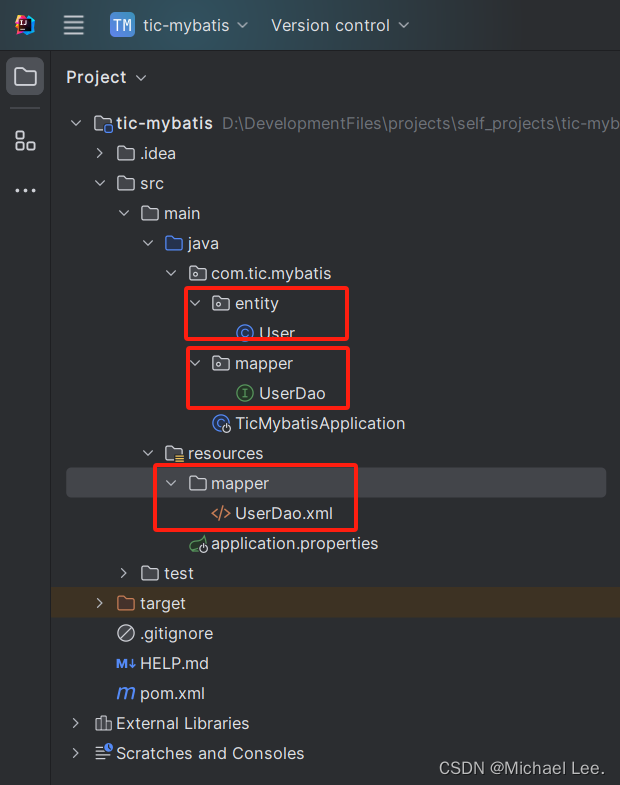Click the IntelliJ IDEA logo icon
This screenshot has height=785, width=620.
[25, 25]
